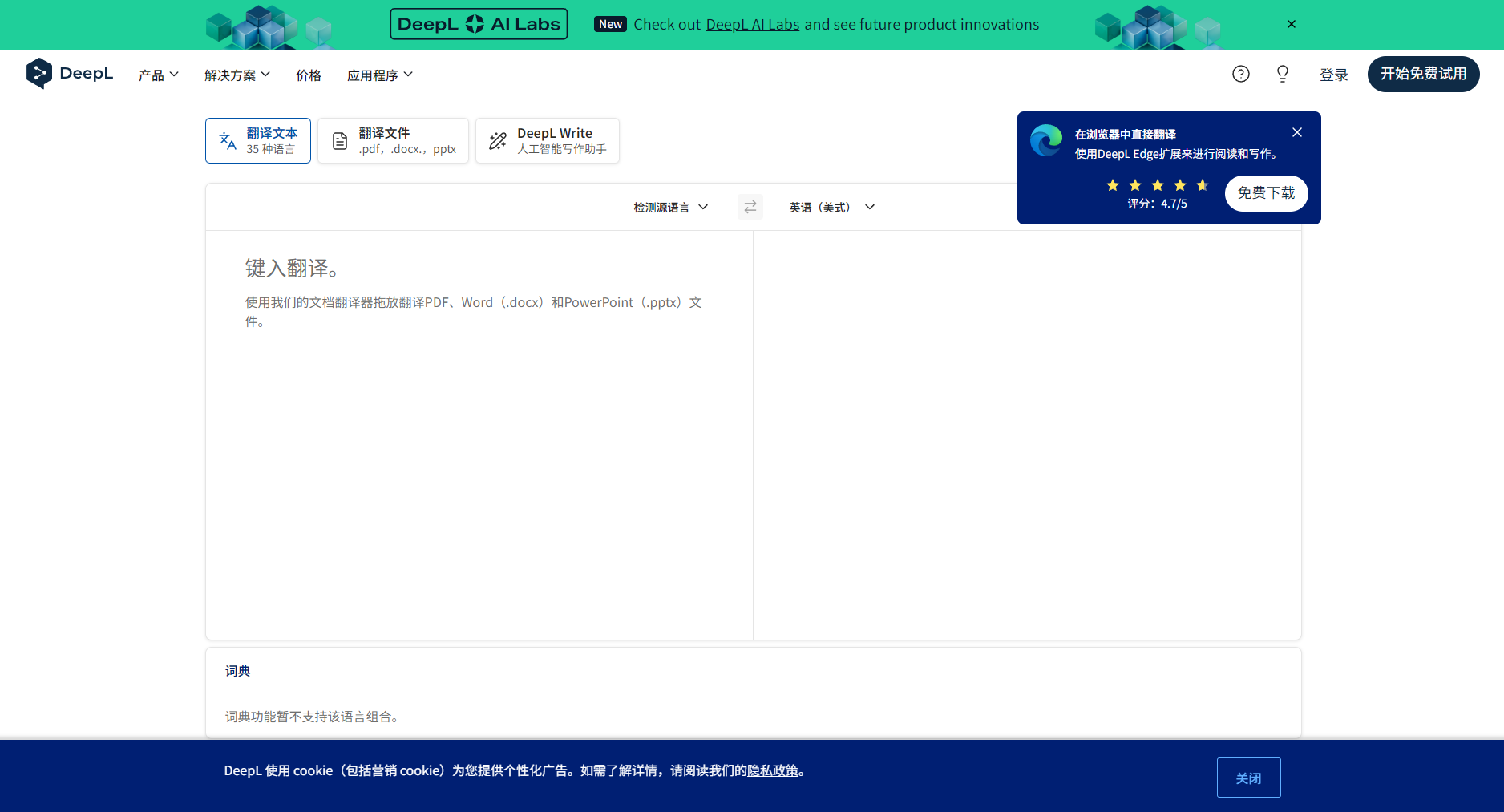Click the 词典功能暂不支持该语言组合 message
The width and height of the screenshot is (1504, 812).
(312, 717)
